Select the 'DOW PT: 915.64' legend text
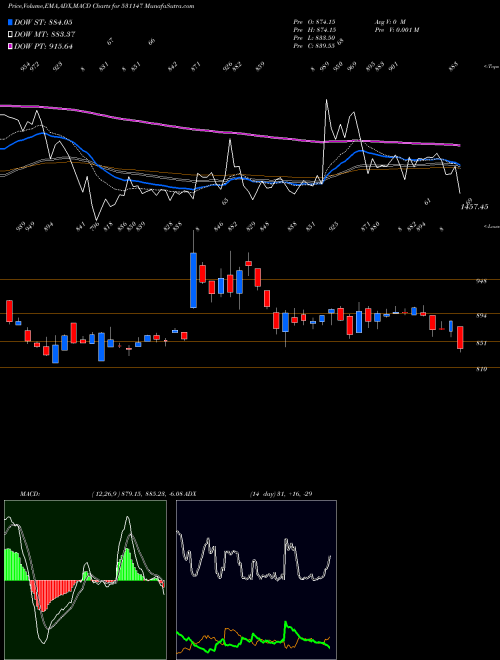Screen dimensions: 500x660 click(x=43, y=46)
